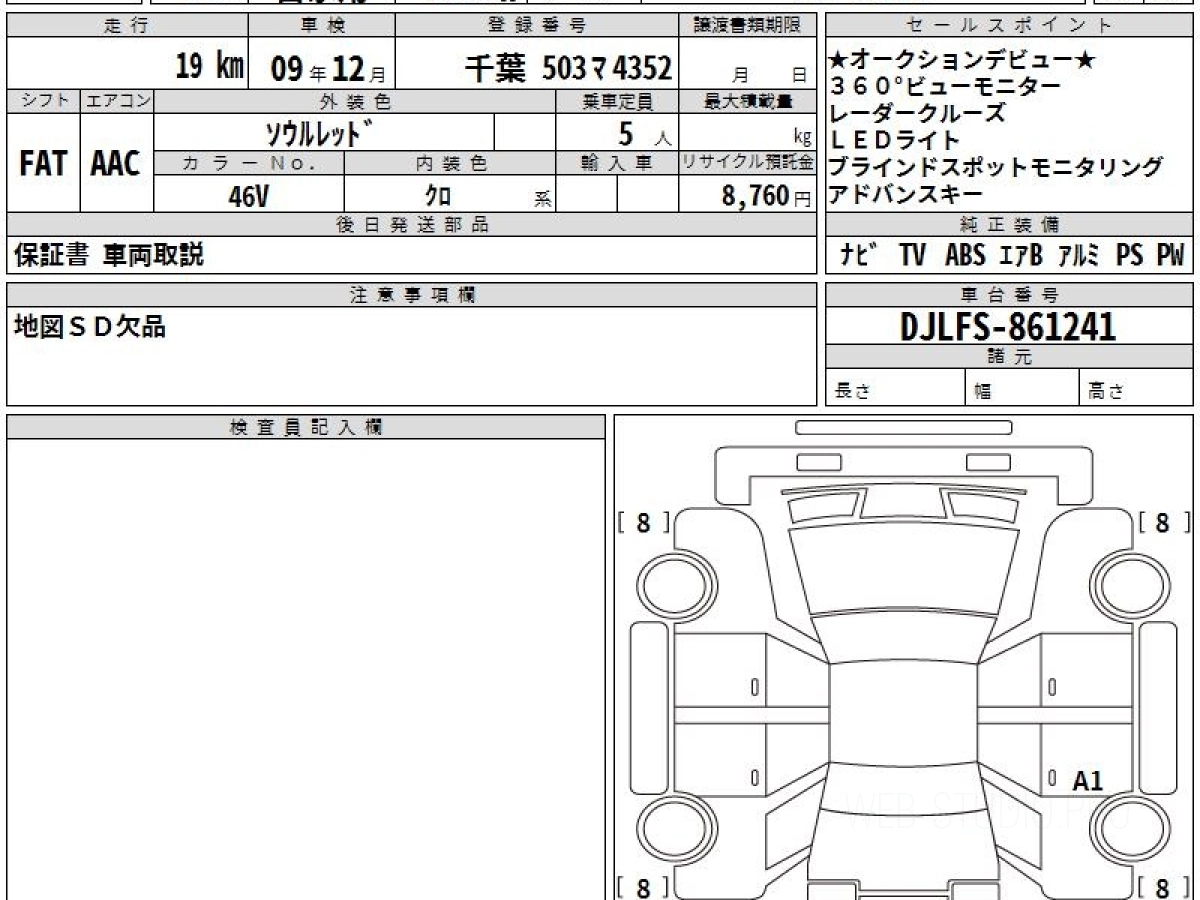The height and width of the screenshot is (900, 1200).
Task: Select the アルミ equipment item
Action: (x=1080, y=256)
